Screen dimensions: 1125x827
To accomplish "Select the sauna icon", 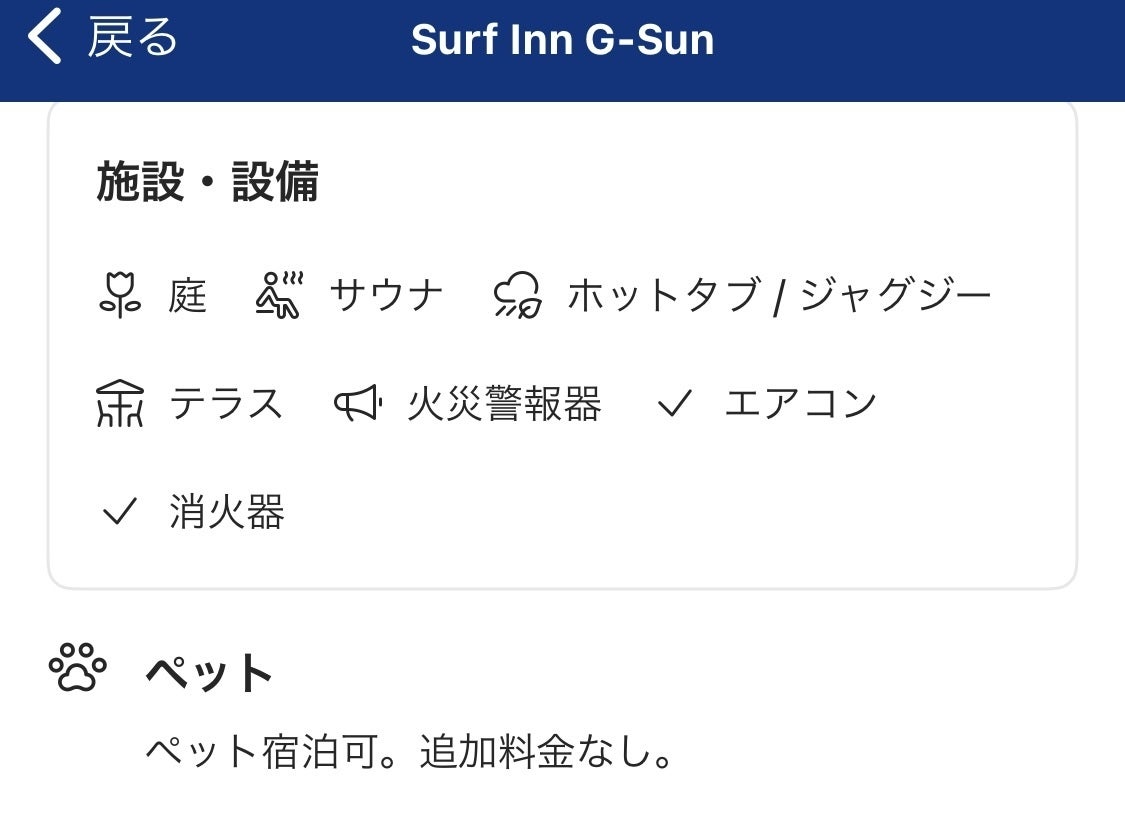I will 279,296.
